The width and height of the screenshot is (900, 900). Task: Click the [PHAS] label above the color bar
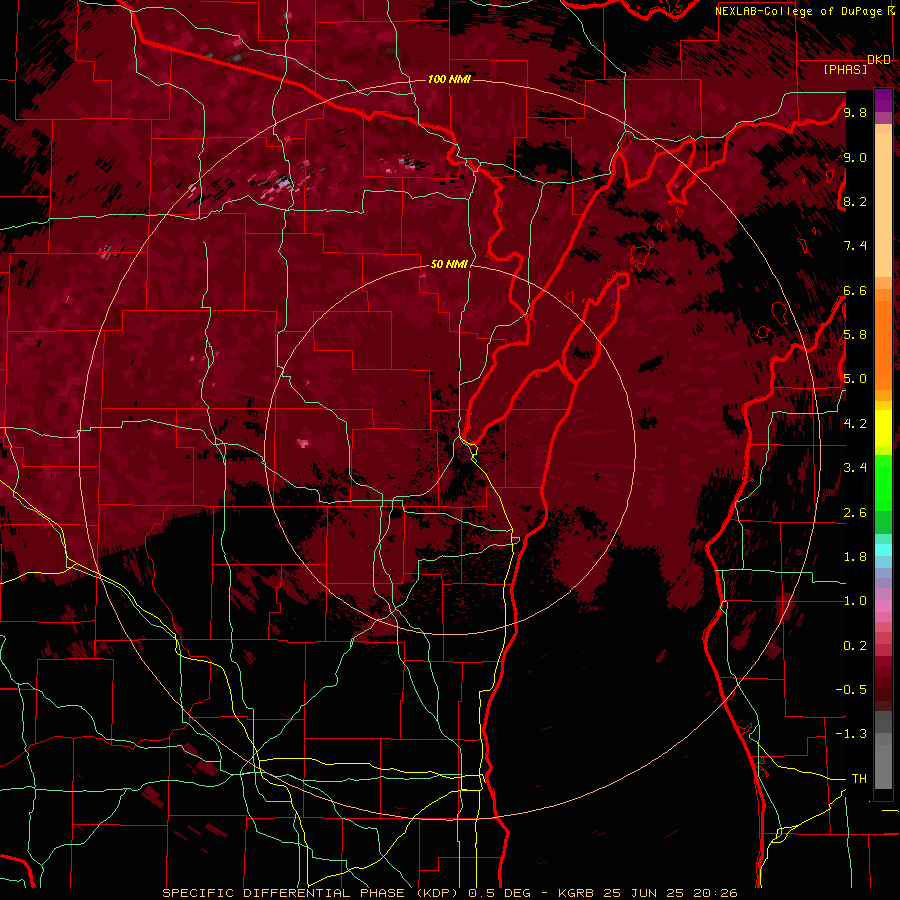(845, 69)
